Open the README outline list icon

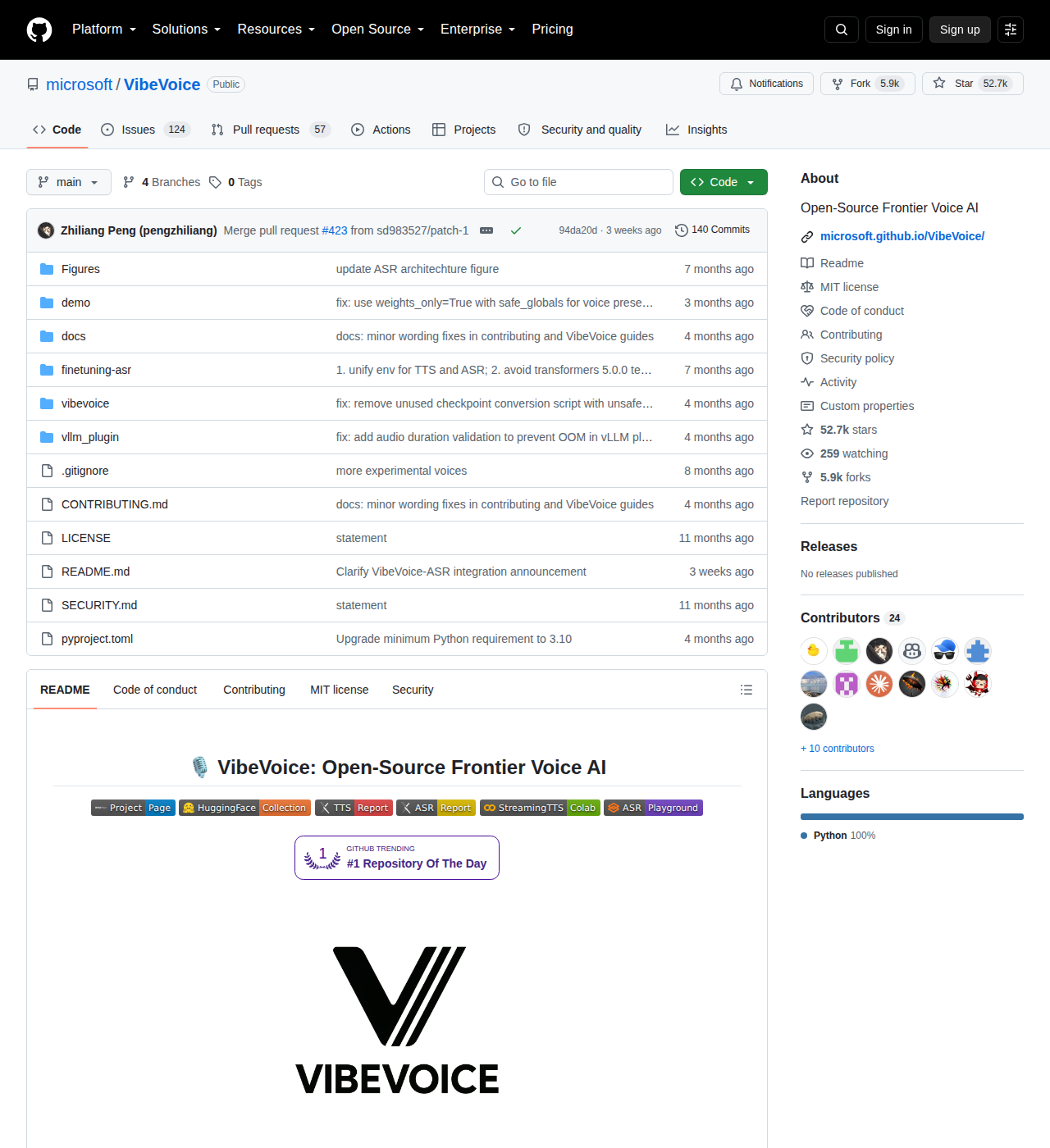click(x=746, y=690)
